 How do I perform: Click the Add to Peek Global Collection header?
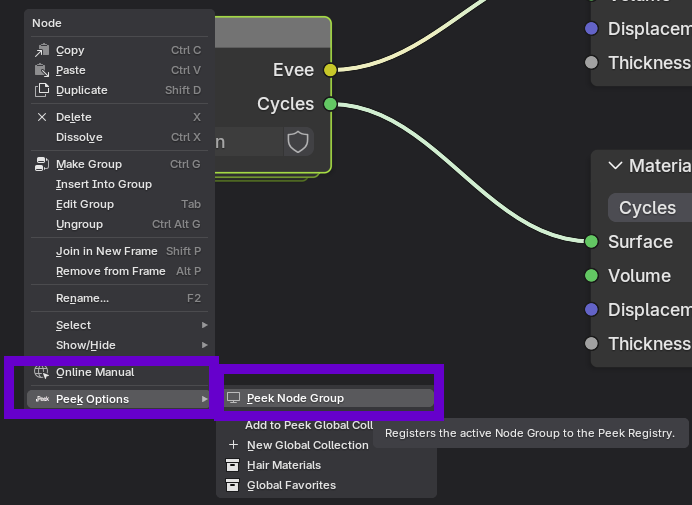(x=309, y=425)
